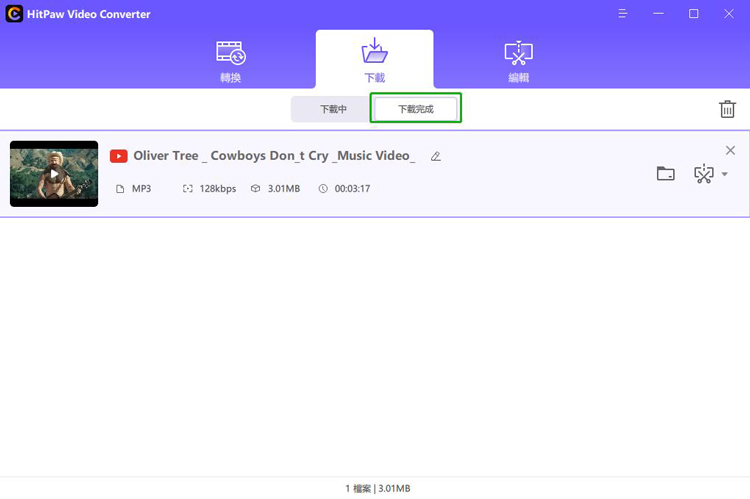Select the 下載中 downloading sub-tab
Viewport: 750px width, 499px height.
pyautogui.click(x=333, y=109)
